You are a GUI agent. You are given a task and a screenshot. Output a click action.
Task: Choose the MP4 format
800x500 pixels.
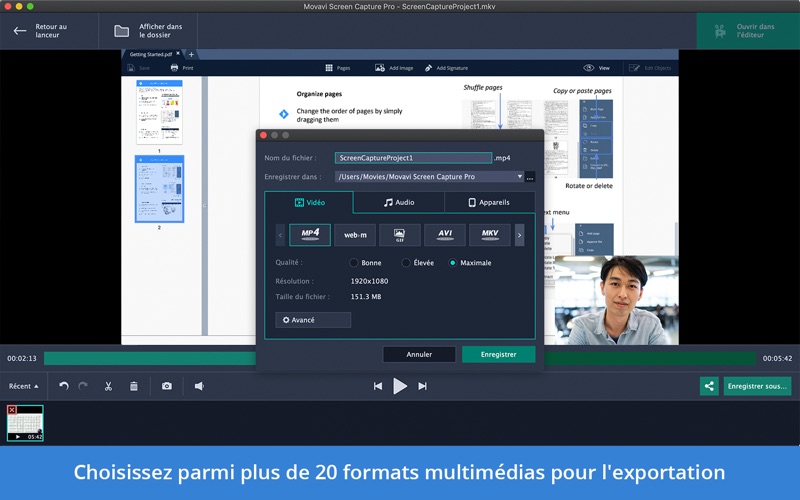[310, 235]
